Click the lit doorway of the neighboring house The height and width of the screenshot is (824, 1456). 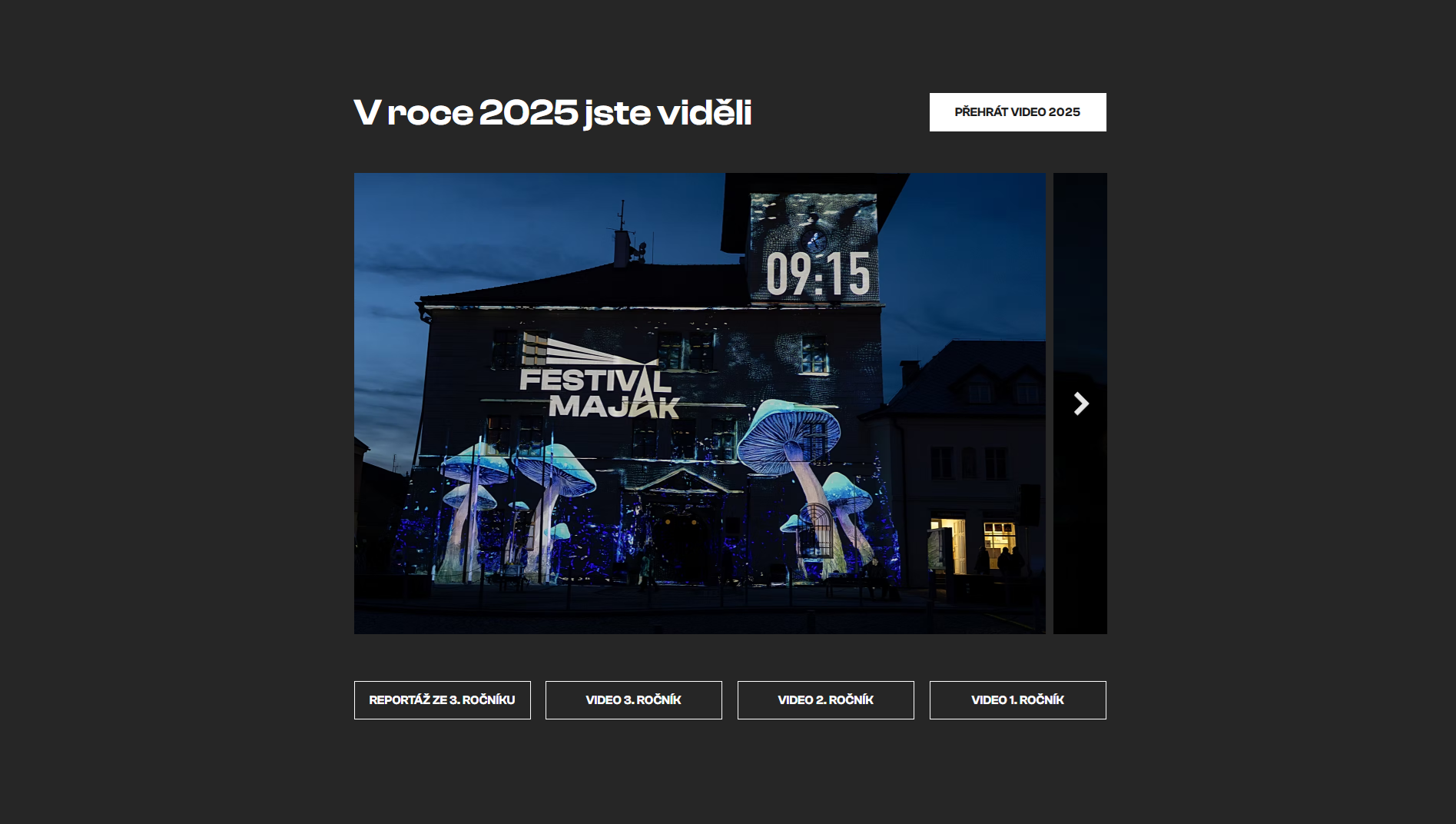point(948,545)
